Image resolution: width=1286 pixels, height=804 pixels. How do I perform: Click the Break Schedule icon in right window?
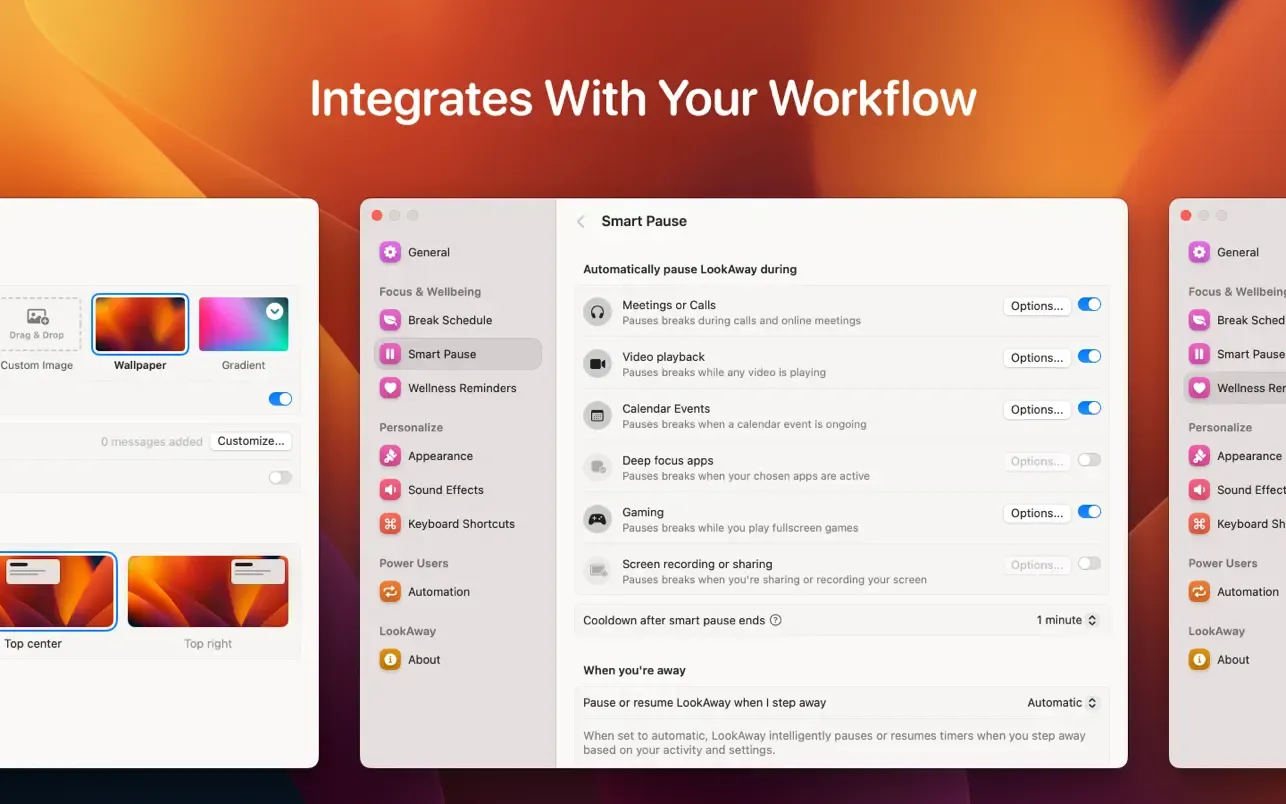point(1199,320)
